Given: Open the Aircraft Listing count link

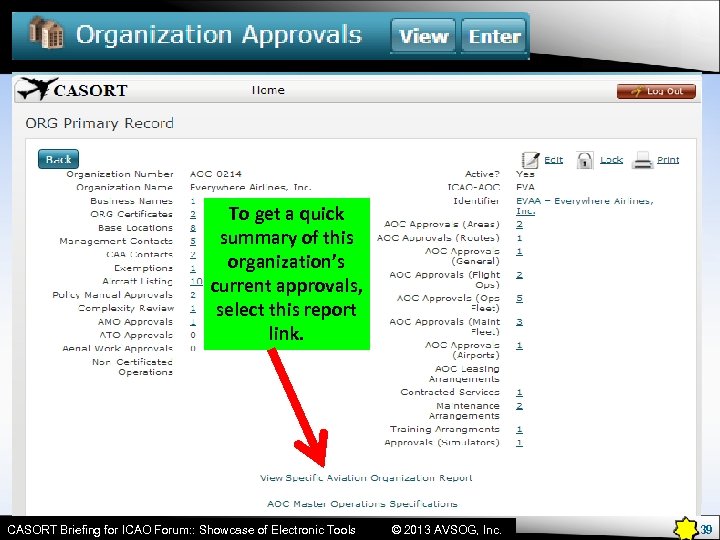Looking at the screenshot, I should click(196, 281).
